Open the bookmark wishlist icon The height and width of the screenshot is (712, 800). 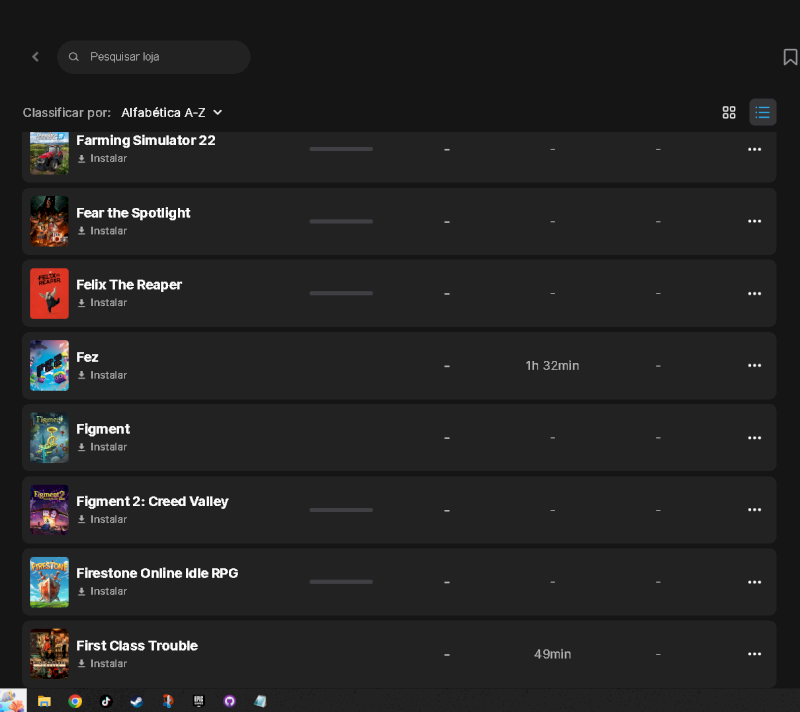790,57
